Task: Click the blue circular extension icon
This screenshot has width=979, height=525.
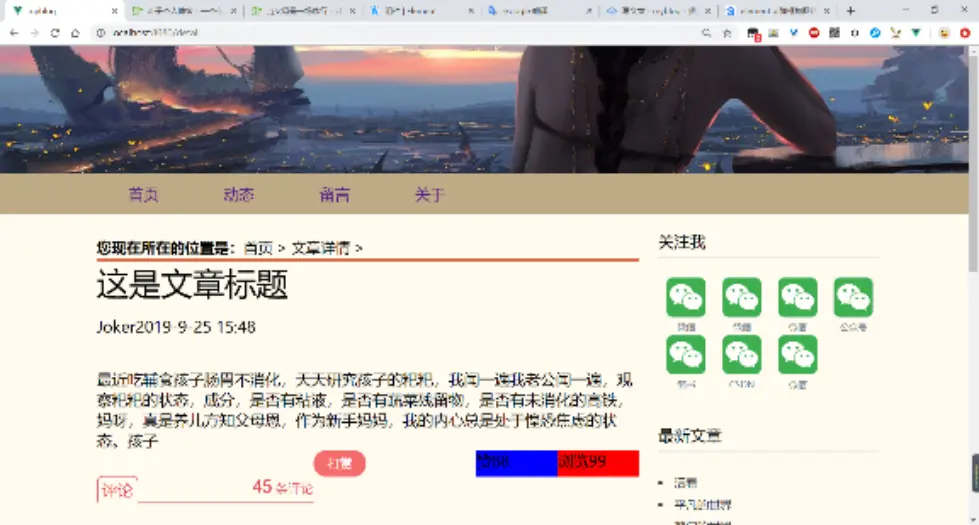Action: coord(875,33)
